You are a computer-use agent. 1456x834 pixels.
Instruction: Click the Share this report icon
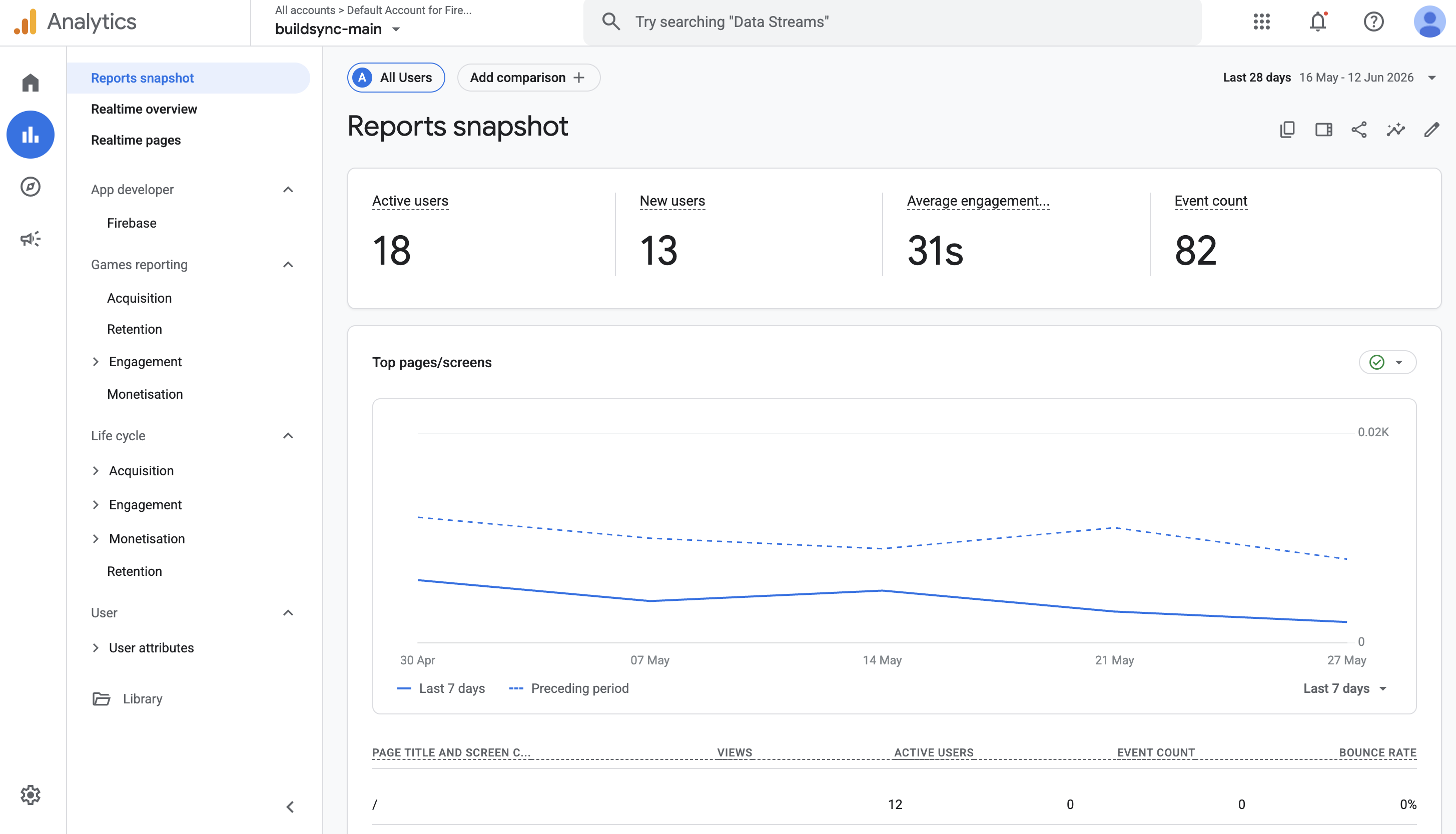1359,130
